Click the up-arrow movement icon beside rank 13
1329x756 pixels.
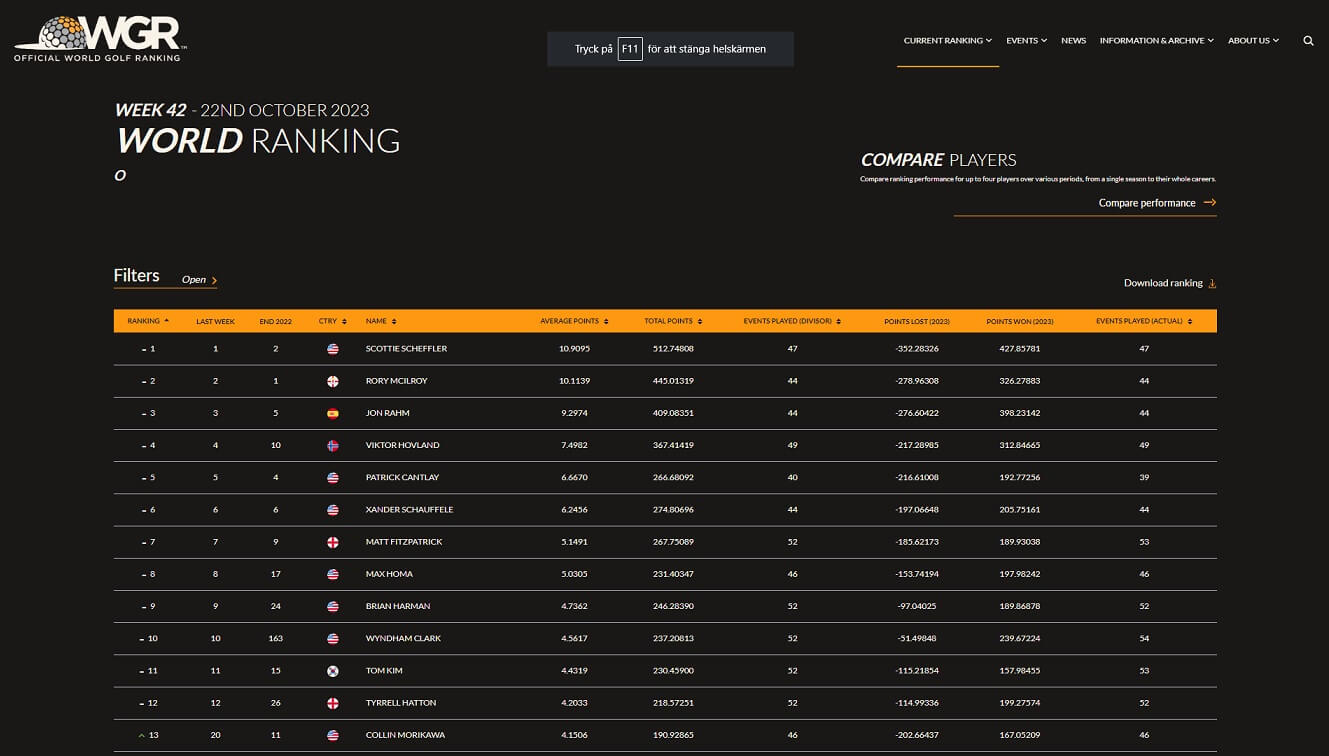click(x=142, y=735)
